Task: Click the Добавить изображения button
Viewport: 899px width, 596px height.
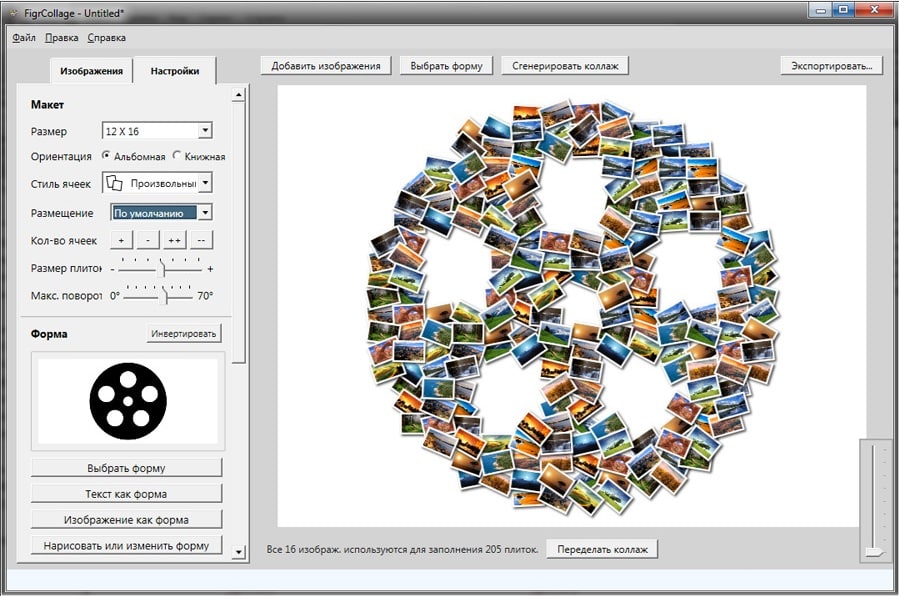Action: point(326,66)
